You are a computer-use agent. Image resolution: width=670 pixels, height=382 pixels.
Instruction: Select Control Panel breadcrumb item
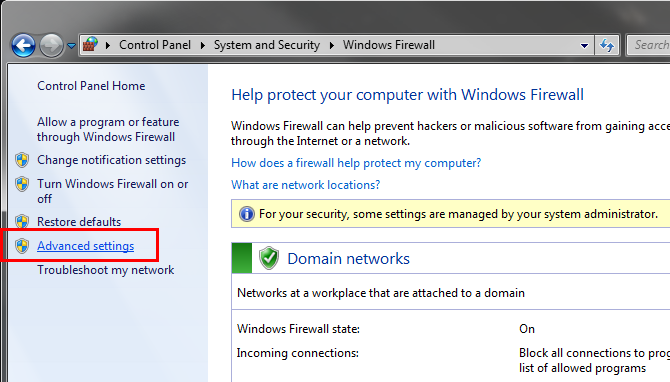pyautogui.click(x=155, y=45)
